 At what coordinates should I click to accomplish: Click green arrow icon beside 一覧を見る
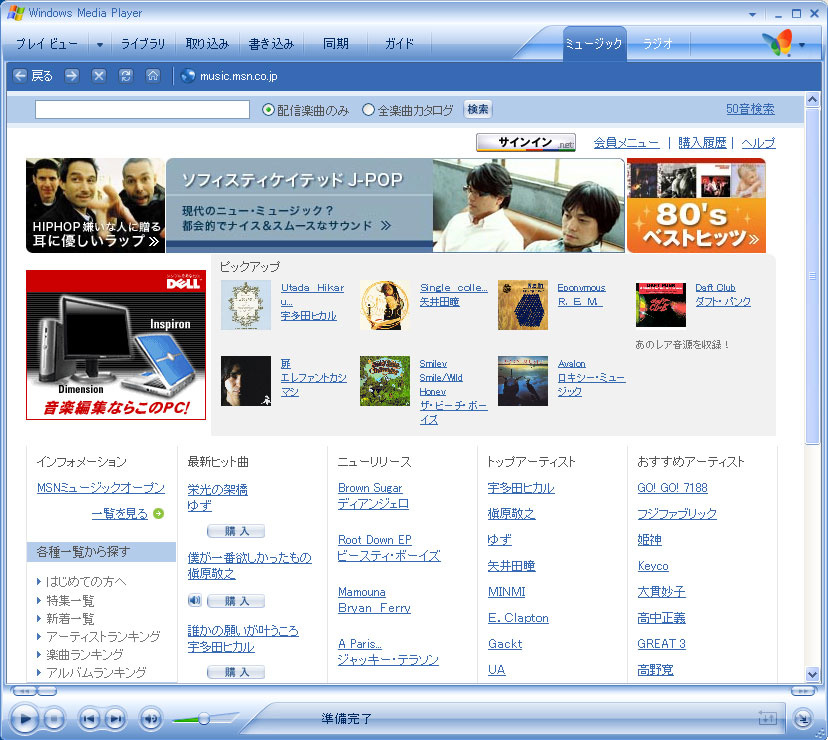pyautogui.click(x=158, y=513)
